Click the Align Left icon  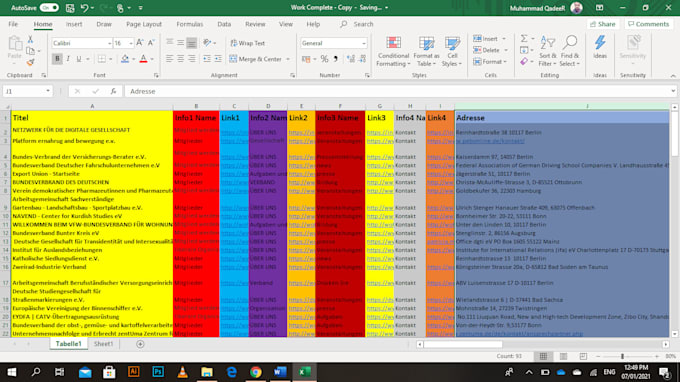170,59
